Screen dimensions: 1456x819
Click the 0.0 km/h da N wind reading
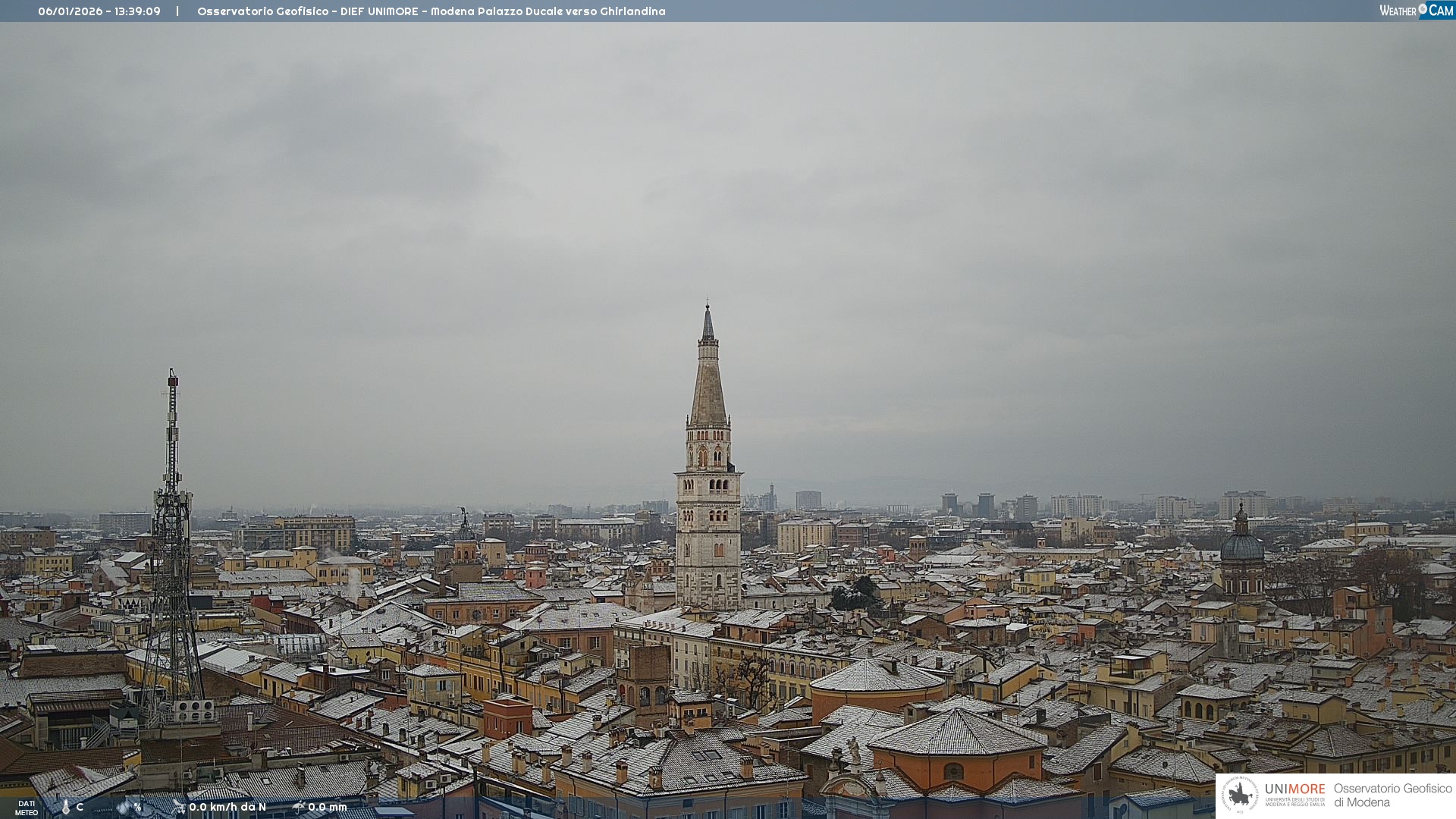pyautogui.click(x=227, y=807)
